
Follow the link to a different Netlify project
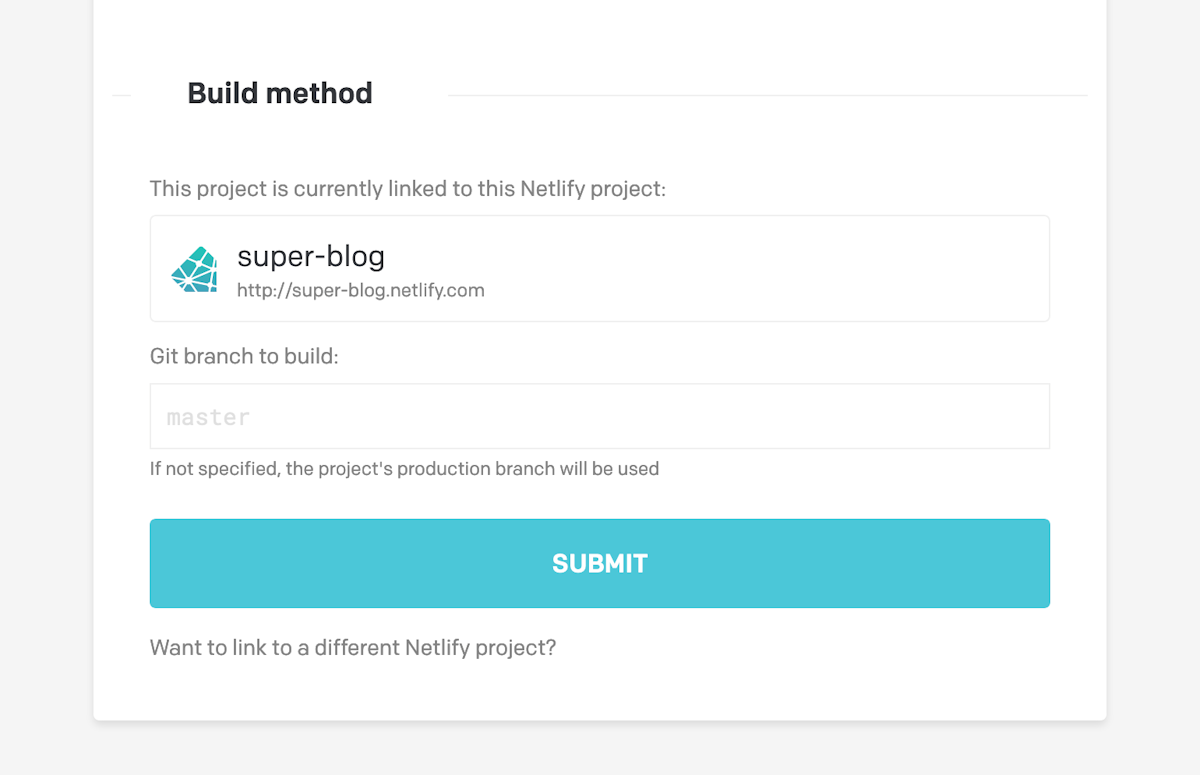pyautogui.click(x=353, y=647)
